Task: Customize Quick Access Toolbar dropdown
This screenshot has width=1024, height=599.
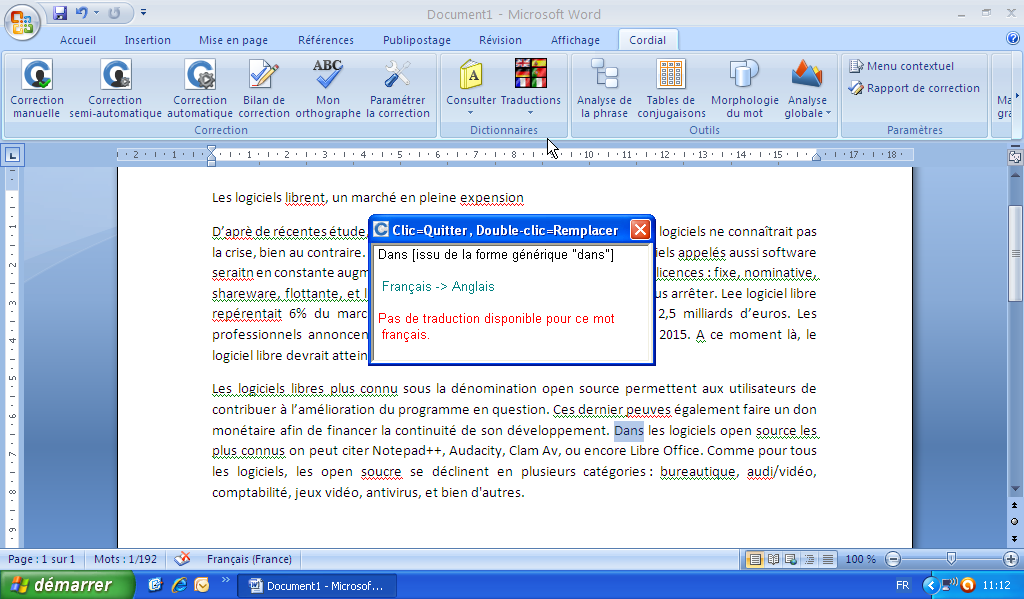Action: point(144,12)
